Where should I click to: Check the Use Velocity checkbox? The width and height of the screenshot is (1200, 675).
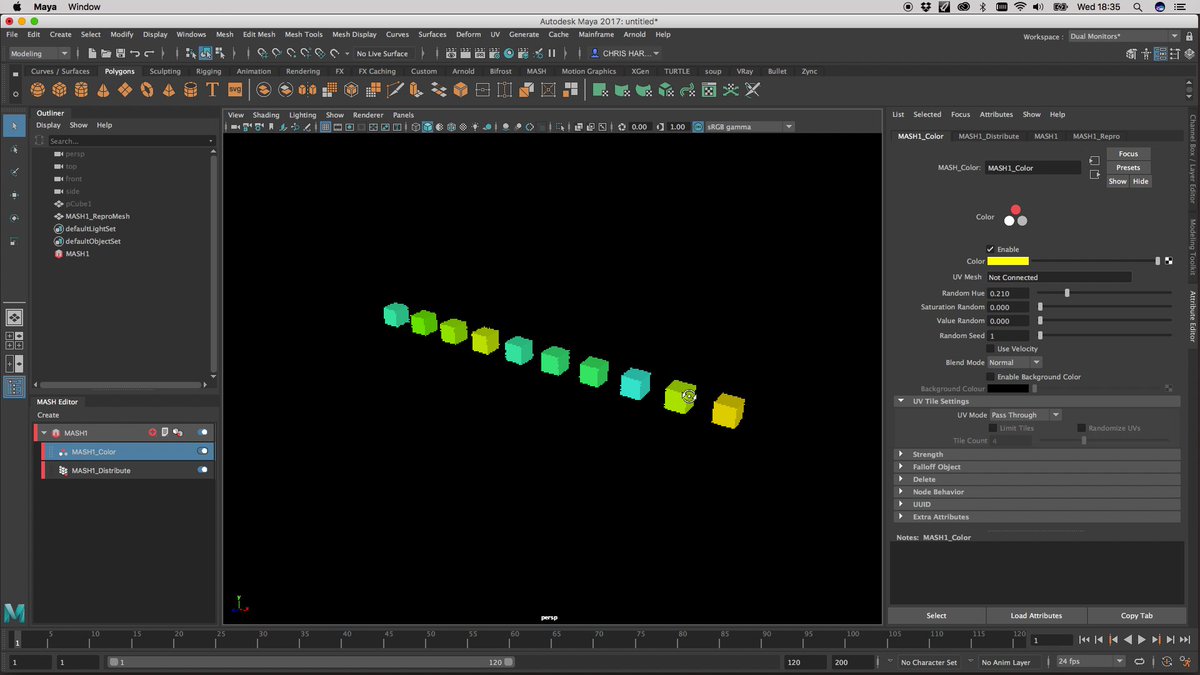991,349
